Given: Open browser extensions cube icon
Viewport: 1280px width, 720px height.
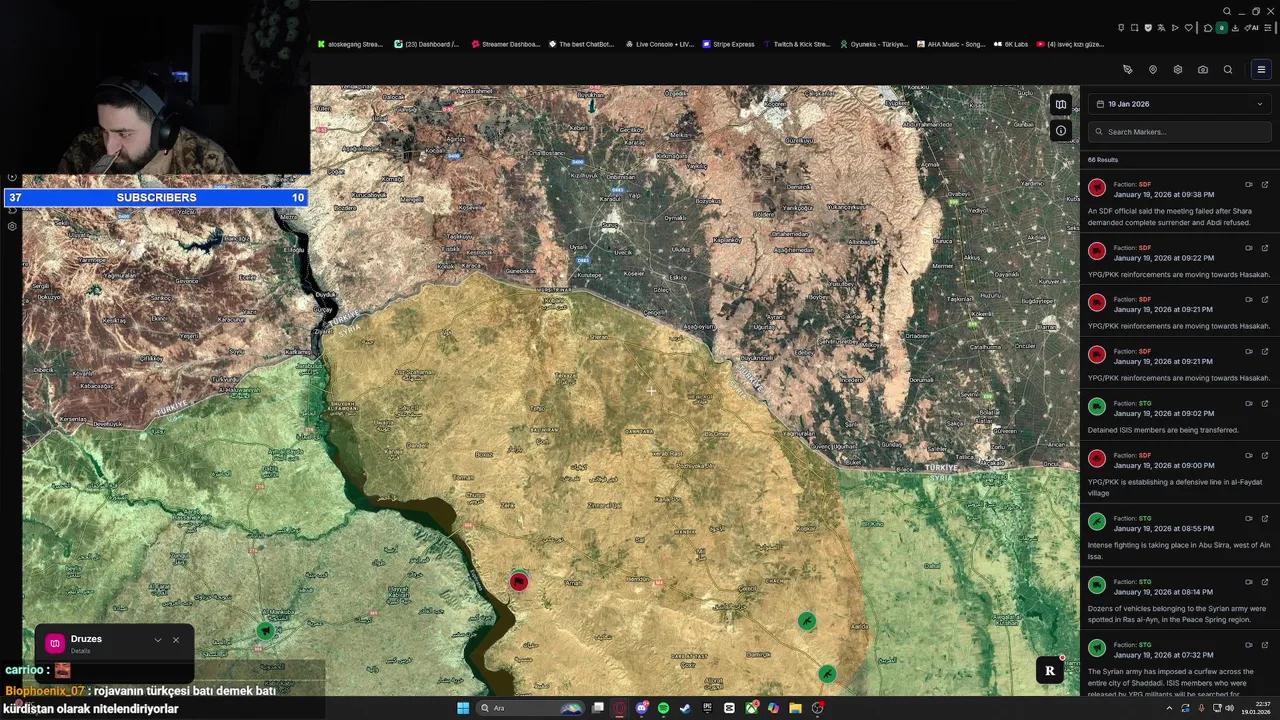Looking at the screenshot, I should pos(1208,28).
